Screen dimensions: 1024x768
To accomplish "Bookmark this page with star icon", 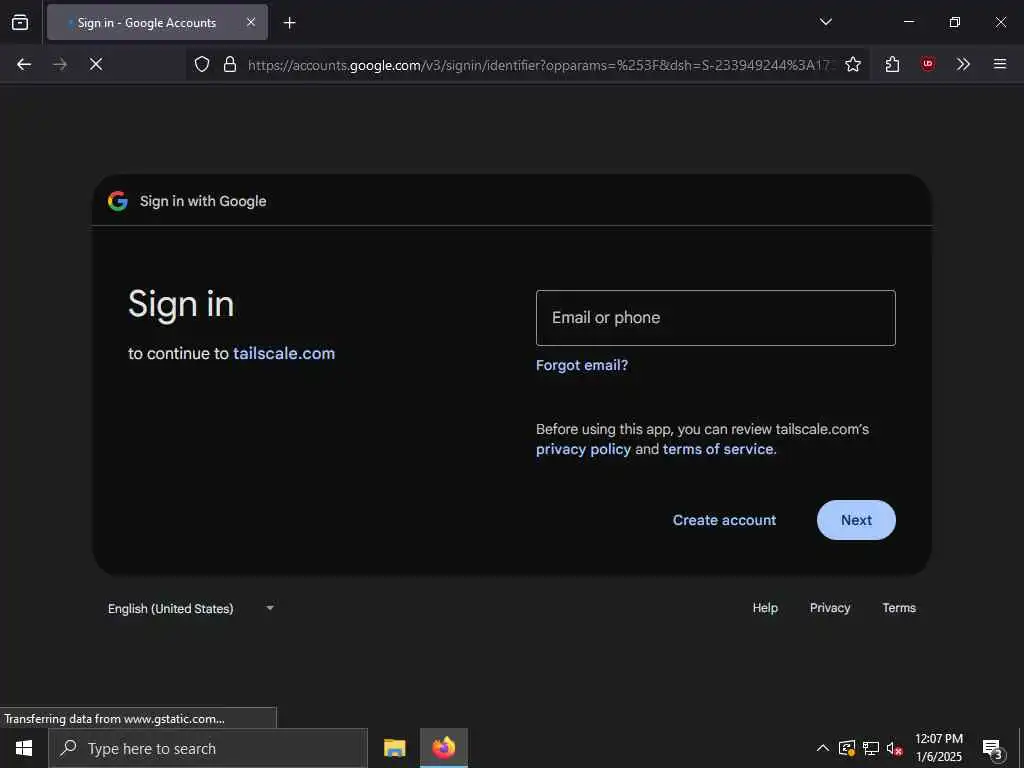I will click(852, 64).
